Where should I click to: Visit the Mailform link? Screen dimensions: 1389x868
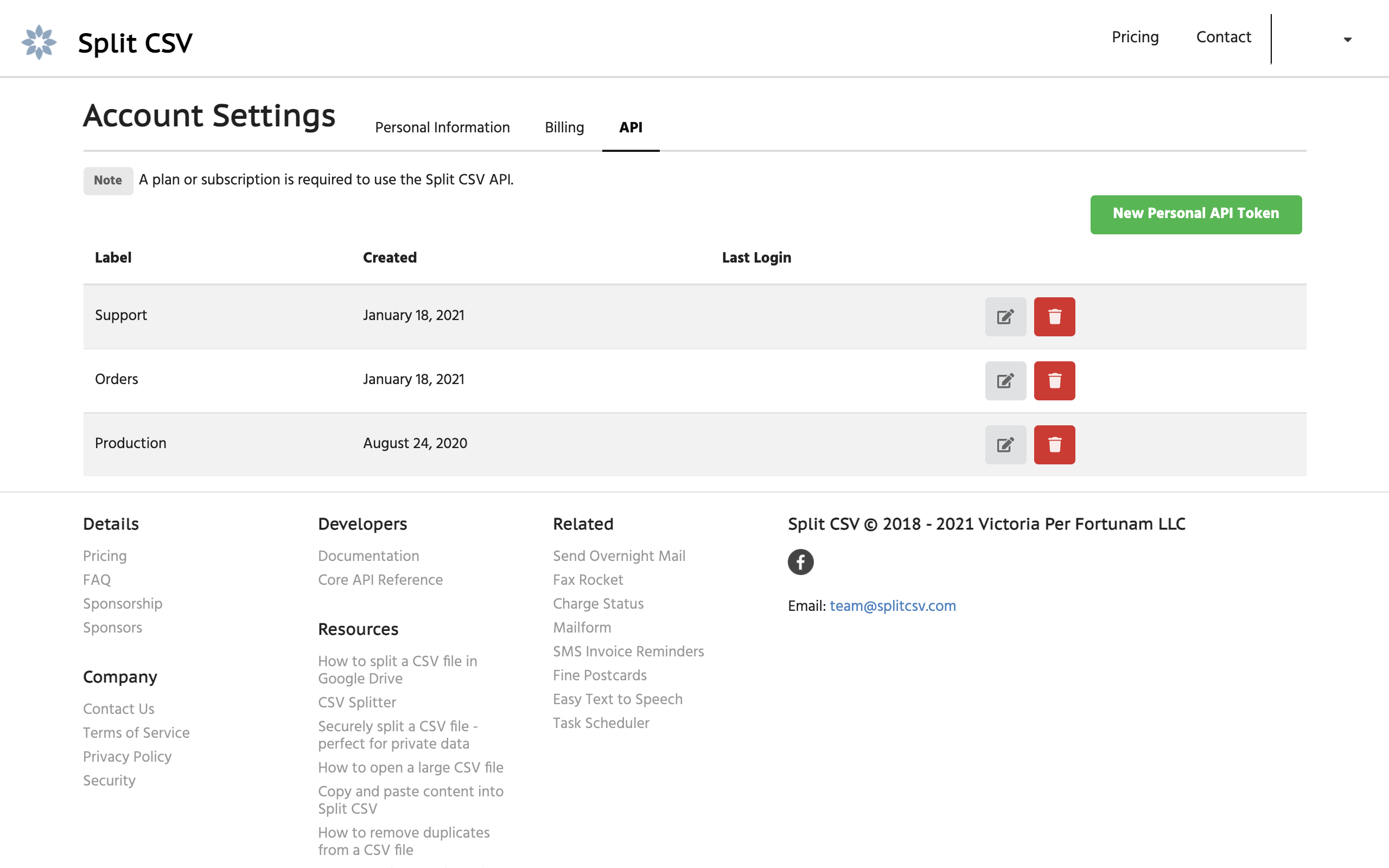coord(582,628)
